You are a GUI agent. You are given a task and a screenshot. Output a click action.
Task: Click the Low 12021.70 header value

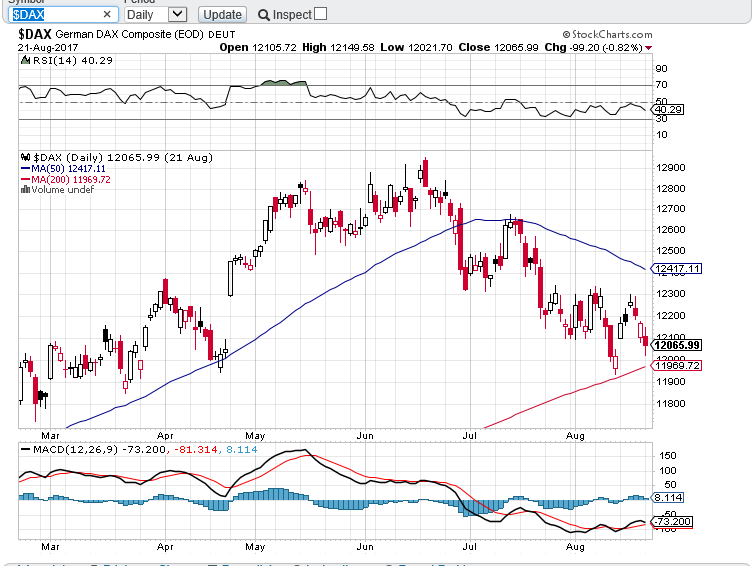[x=416, y=47]
